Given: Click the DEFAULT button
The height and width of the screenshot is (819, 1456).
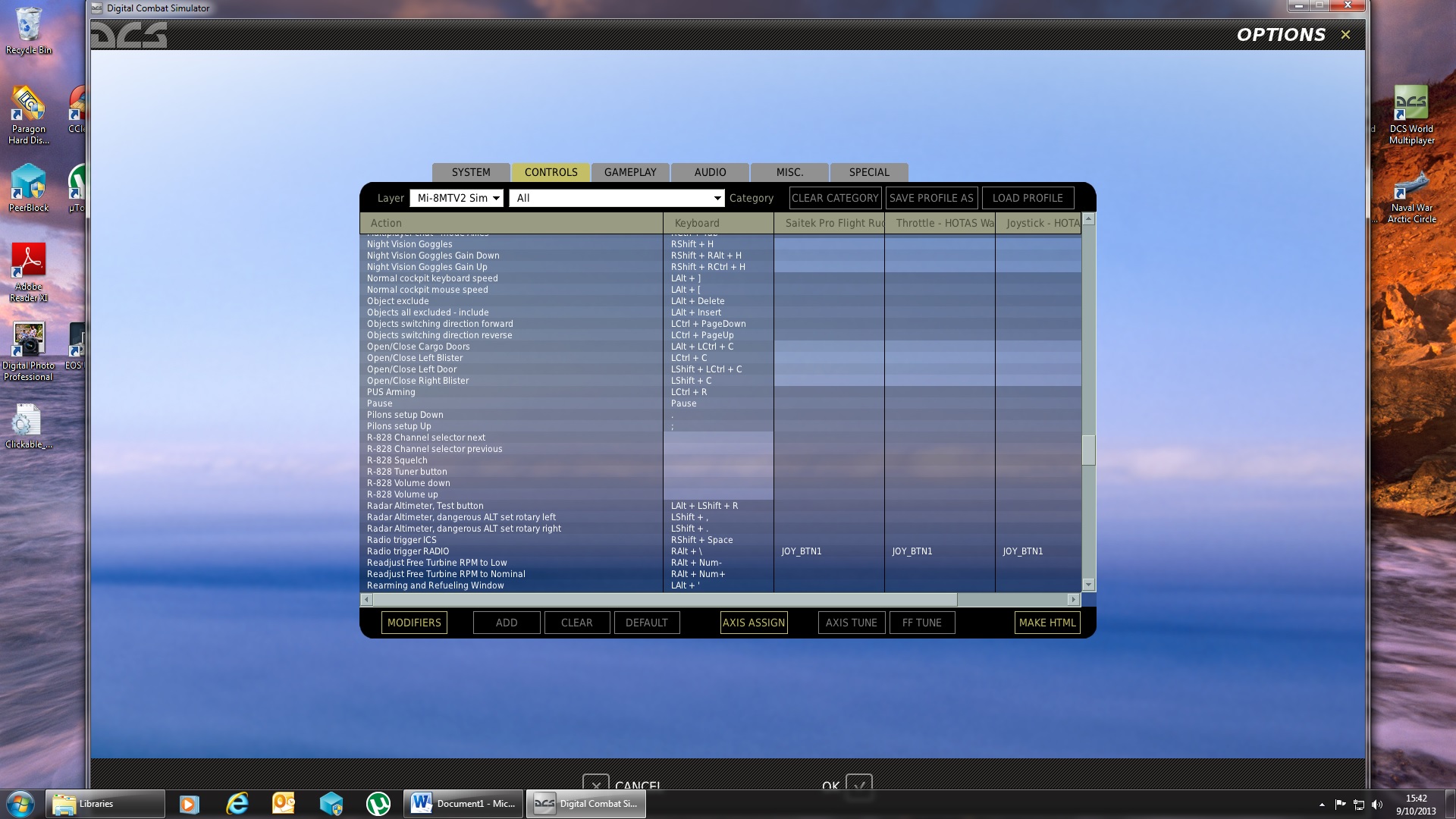Looking at the screenshot, I should (x=647, y=623).
